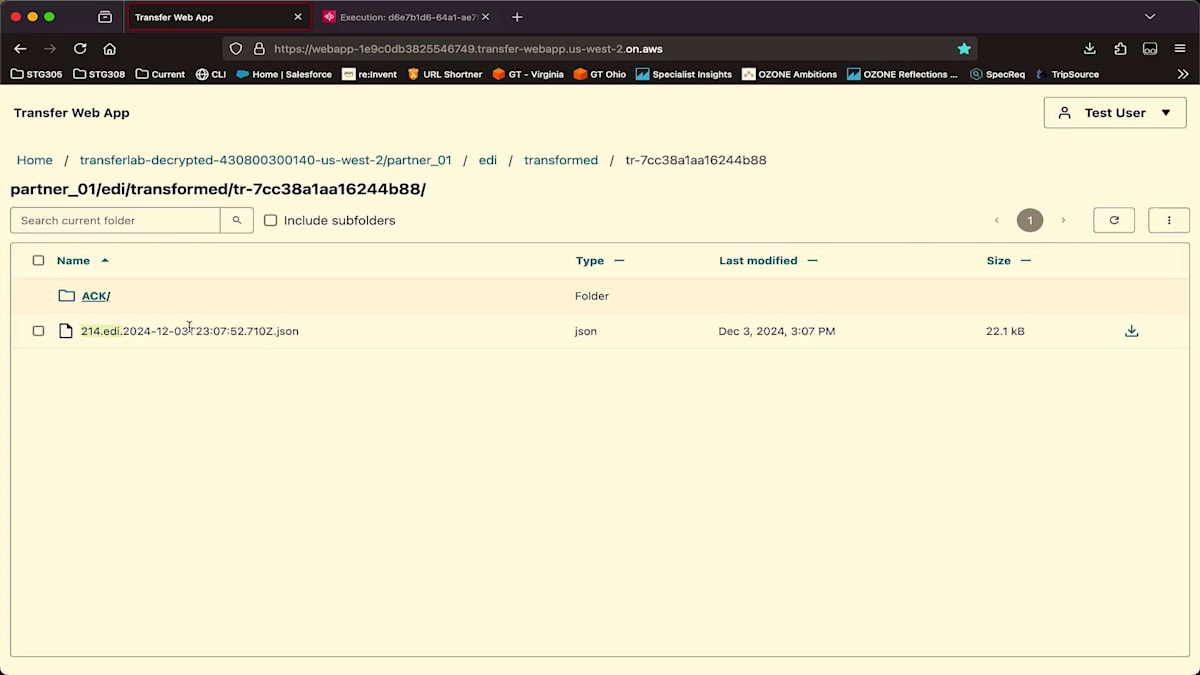Show more bookmarks overflow chevron
1200x675 pixels.
tap(1183, 74)
